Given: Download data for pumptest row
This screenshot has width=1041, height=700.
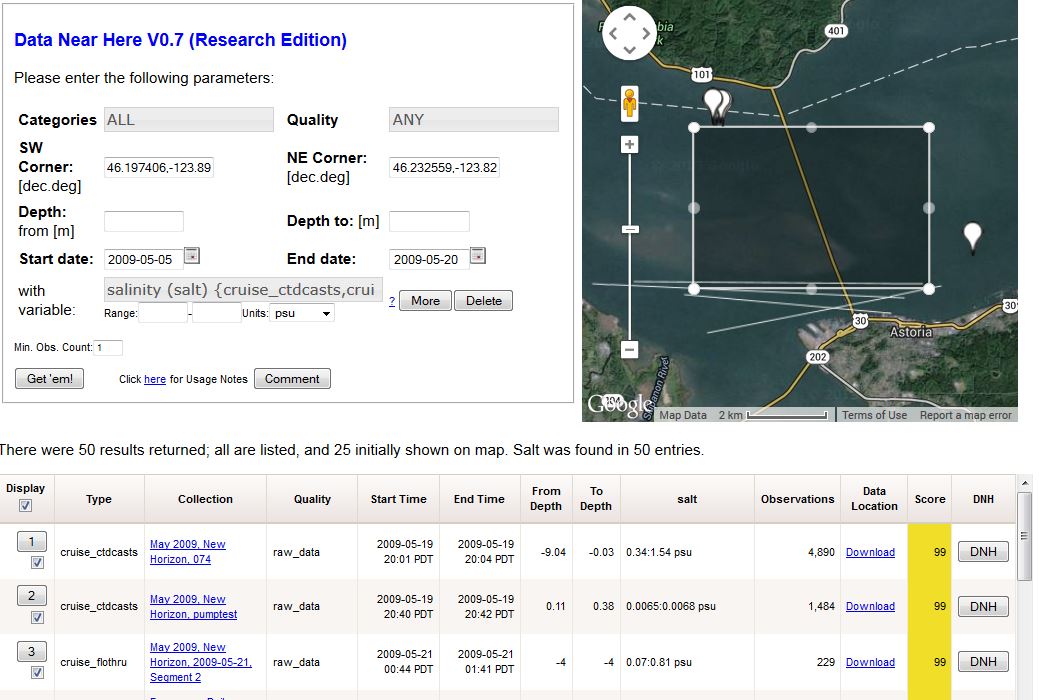Looking at the screenshot, I should point(870,606).
